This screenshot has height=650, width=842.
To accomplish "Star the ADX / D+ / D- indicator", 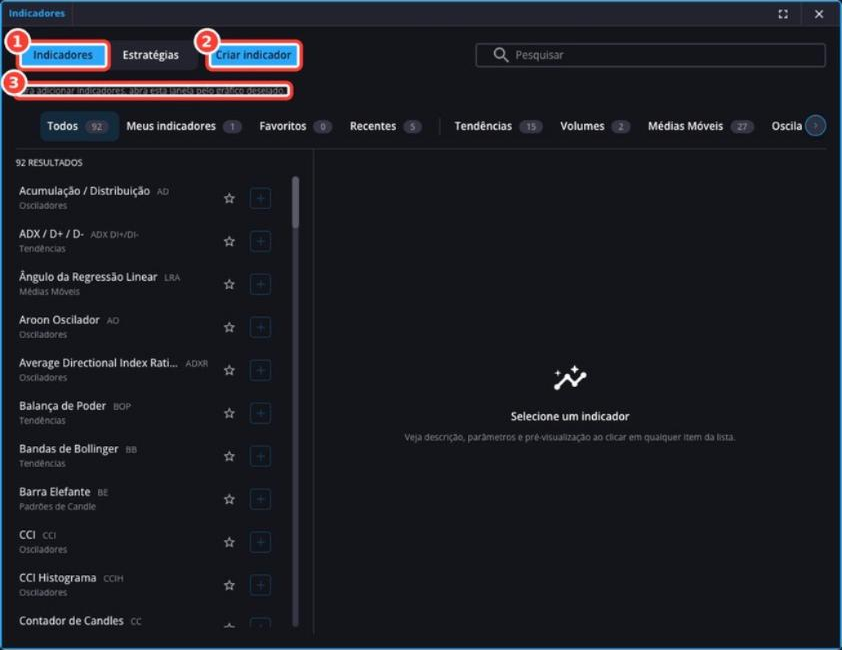I will 229,241.
